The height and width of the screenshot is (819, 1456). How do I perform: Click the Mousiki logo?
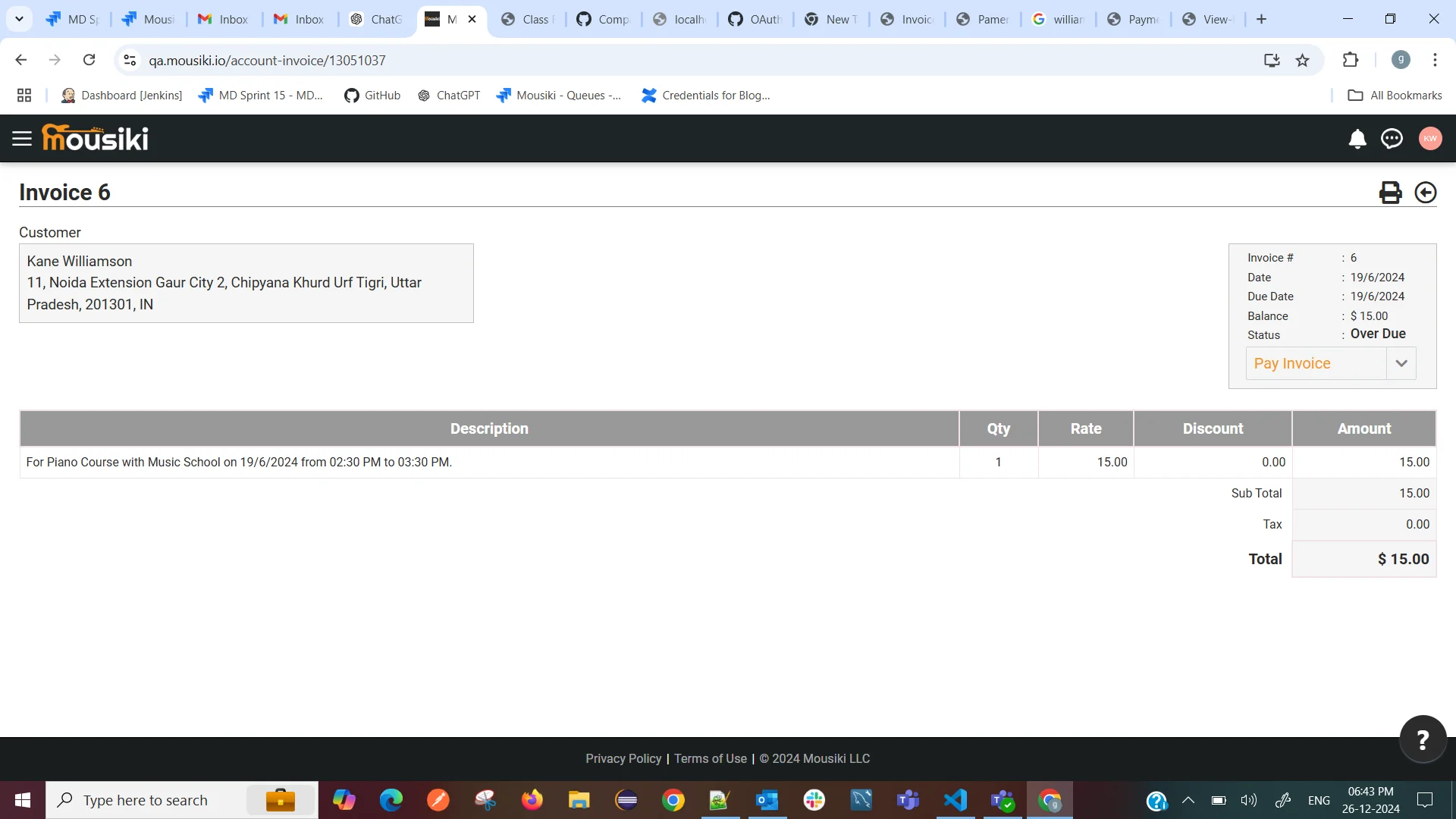[x=96, y=138]
